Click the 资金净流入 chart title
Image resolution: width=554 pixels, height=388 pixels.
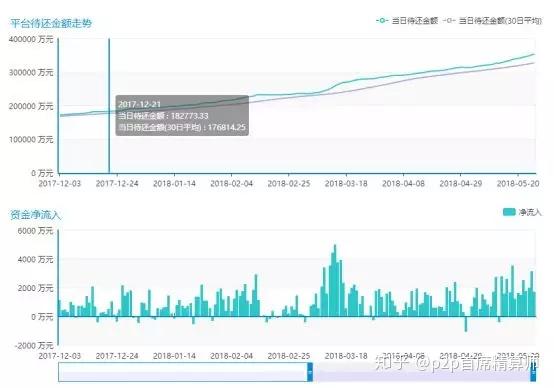35,214
